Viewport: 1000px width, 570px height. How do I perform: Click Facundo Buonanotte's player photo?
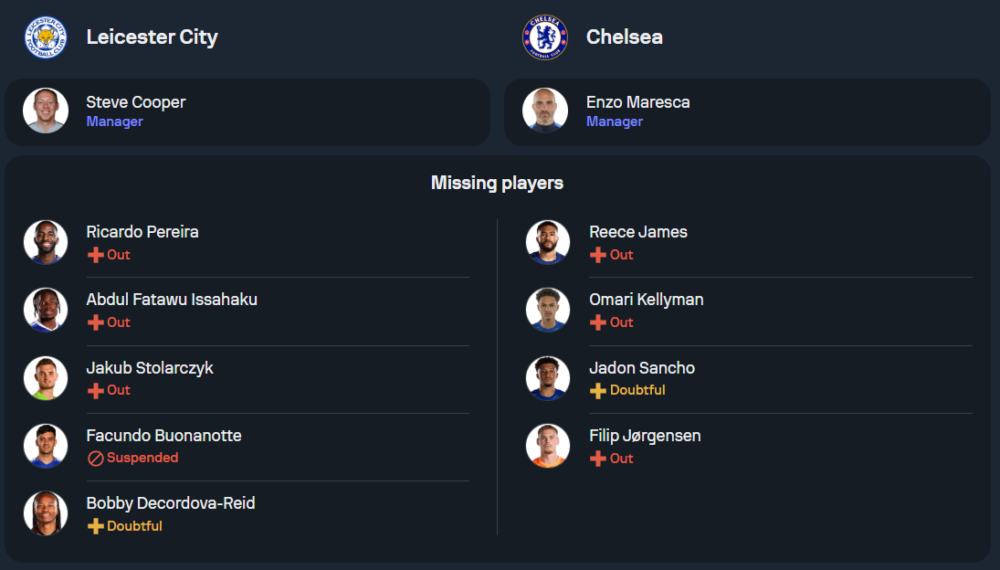point(46,446)
